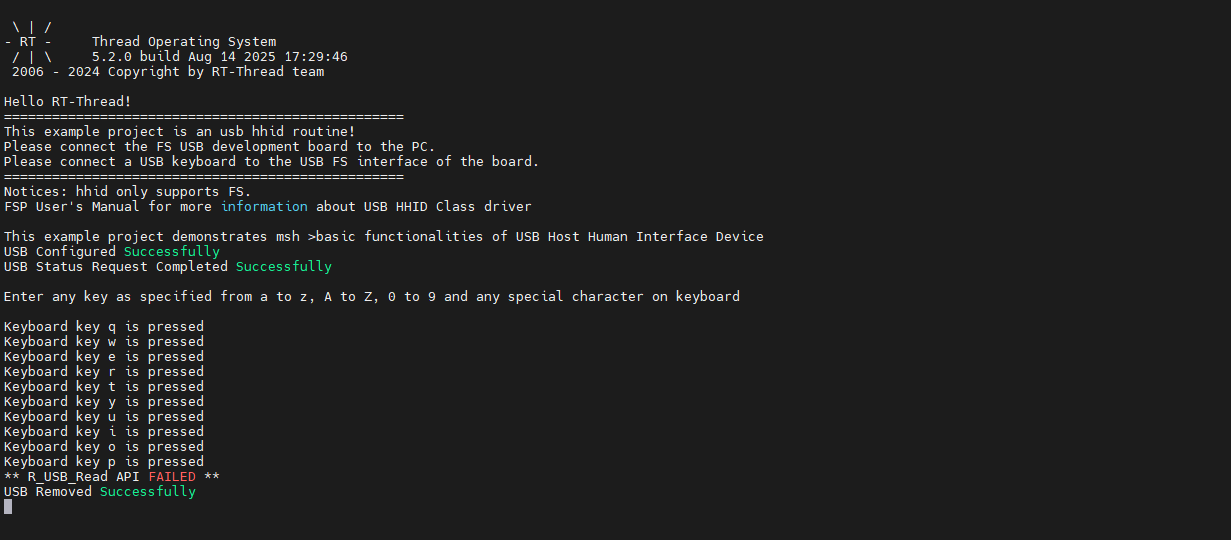
Task: Click the "Please connect a USB keyboard" line
Action: (271, 162)
